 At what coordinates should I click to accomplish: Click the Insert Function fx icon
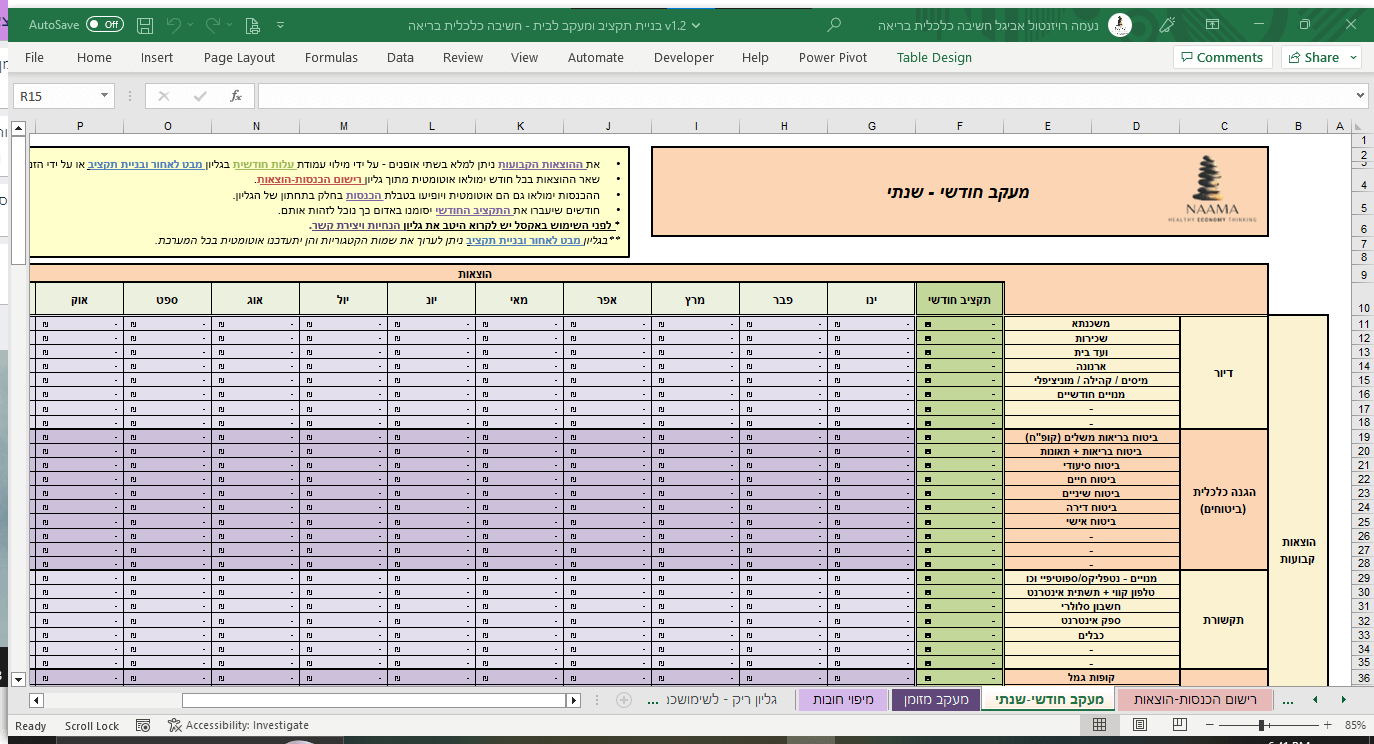tap(236, 96)
